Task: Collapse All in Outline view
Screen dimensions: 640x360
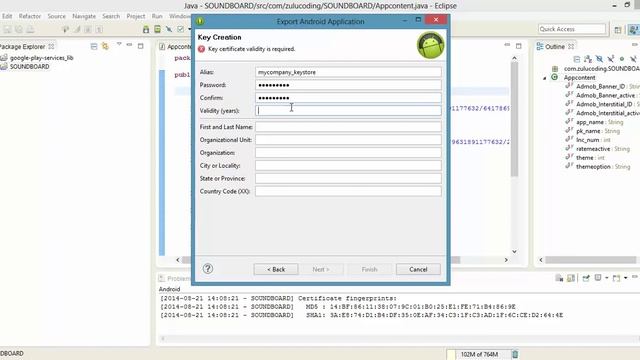Action: [577, 60]
